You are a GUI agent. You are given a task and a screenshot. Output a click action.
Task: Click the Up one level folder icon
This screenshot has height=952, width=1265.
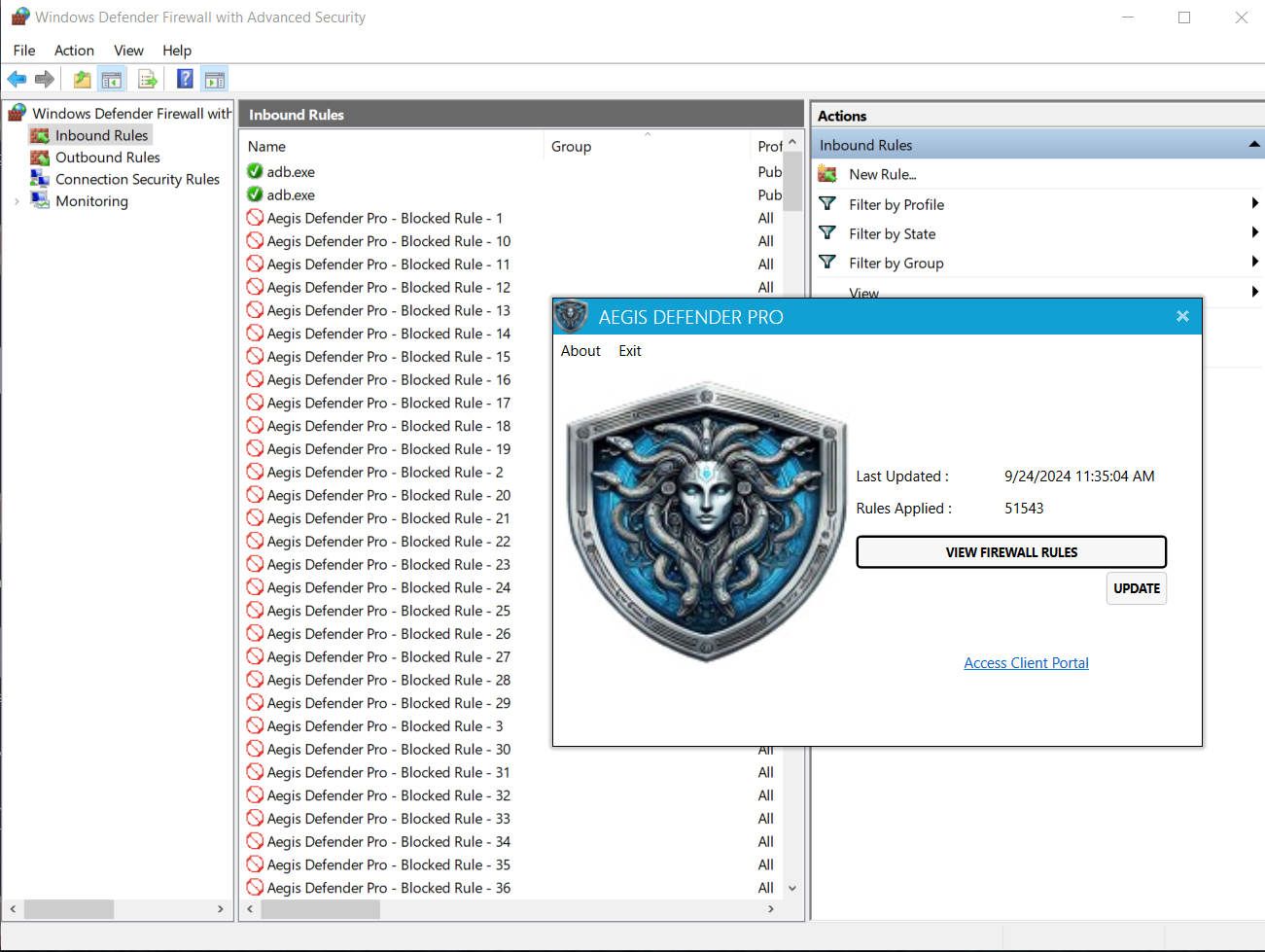(x=83, y=79)
